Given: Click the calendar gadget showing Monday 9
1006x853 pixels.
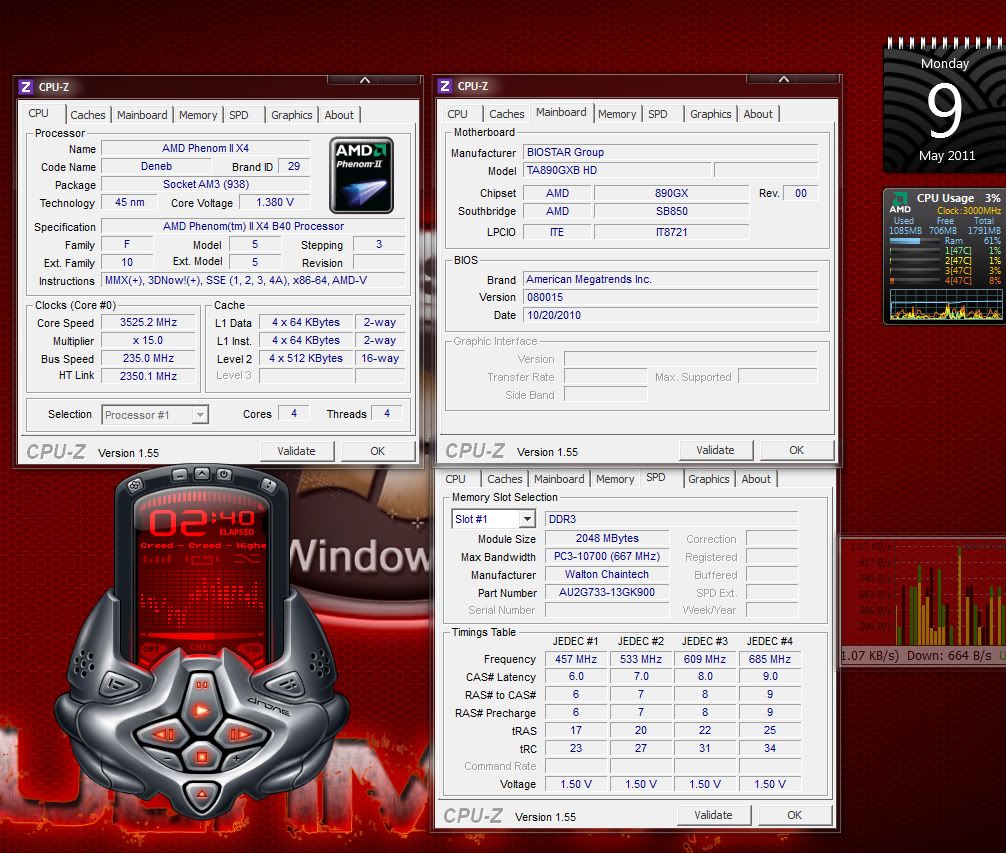Looking at the screenshot, I should pyautogui.click(x=944, y=106).
